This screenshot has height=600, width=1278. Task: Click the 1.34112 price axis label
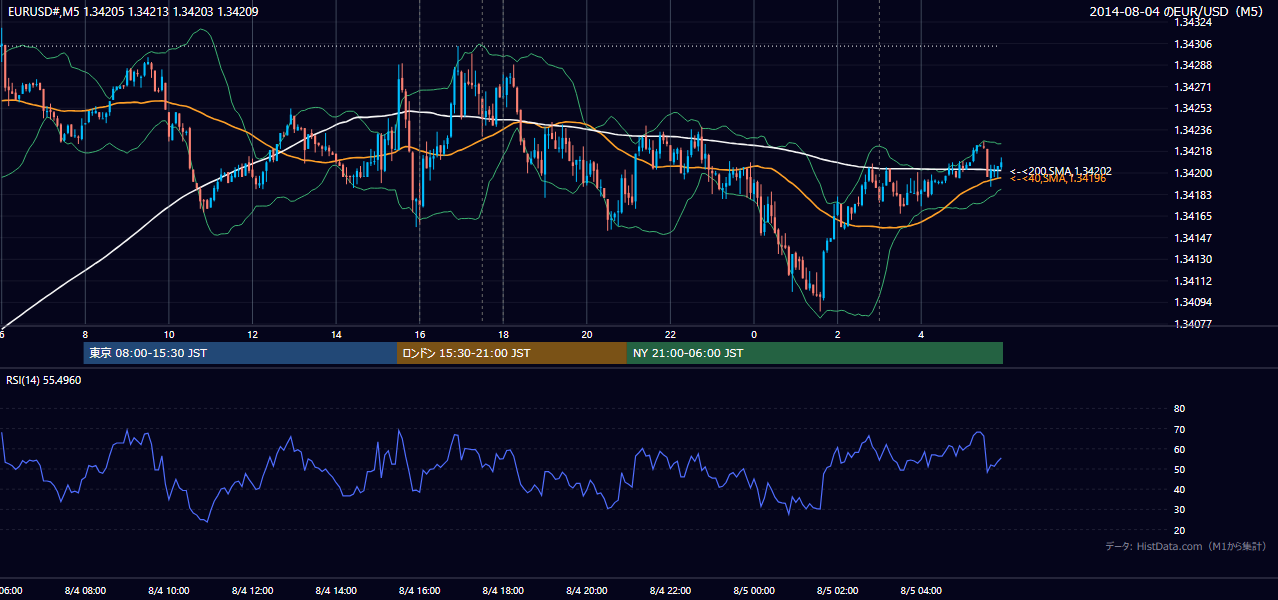point(1193,281)
